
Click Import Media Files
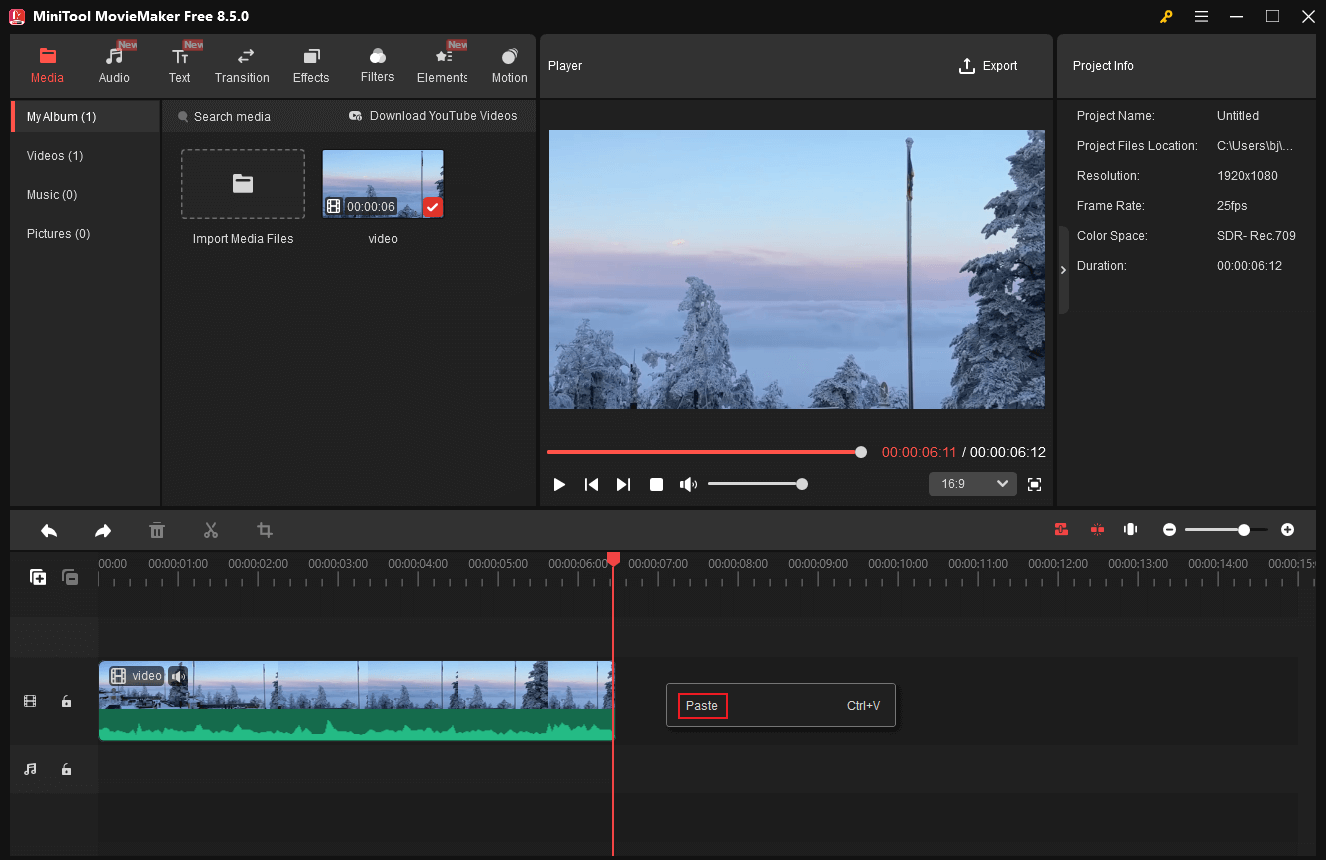(242, 184)
